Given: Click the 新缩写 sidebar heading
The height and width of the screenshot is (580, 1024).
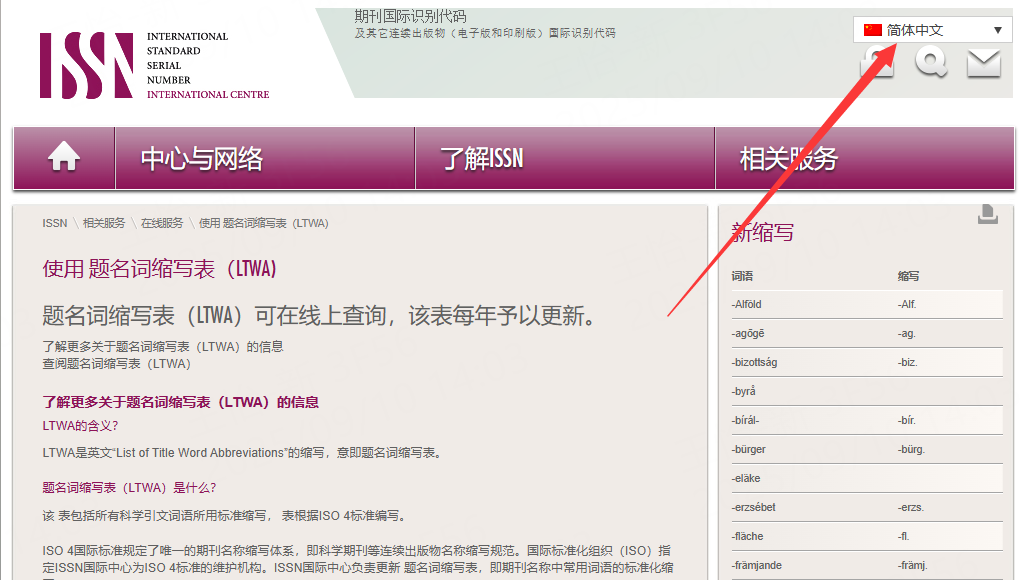Looking at the screenshot, I should tap(762, 232).
